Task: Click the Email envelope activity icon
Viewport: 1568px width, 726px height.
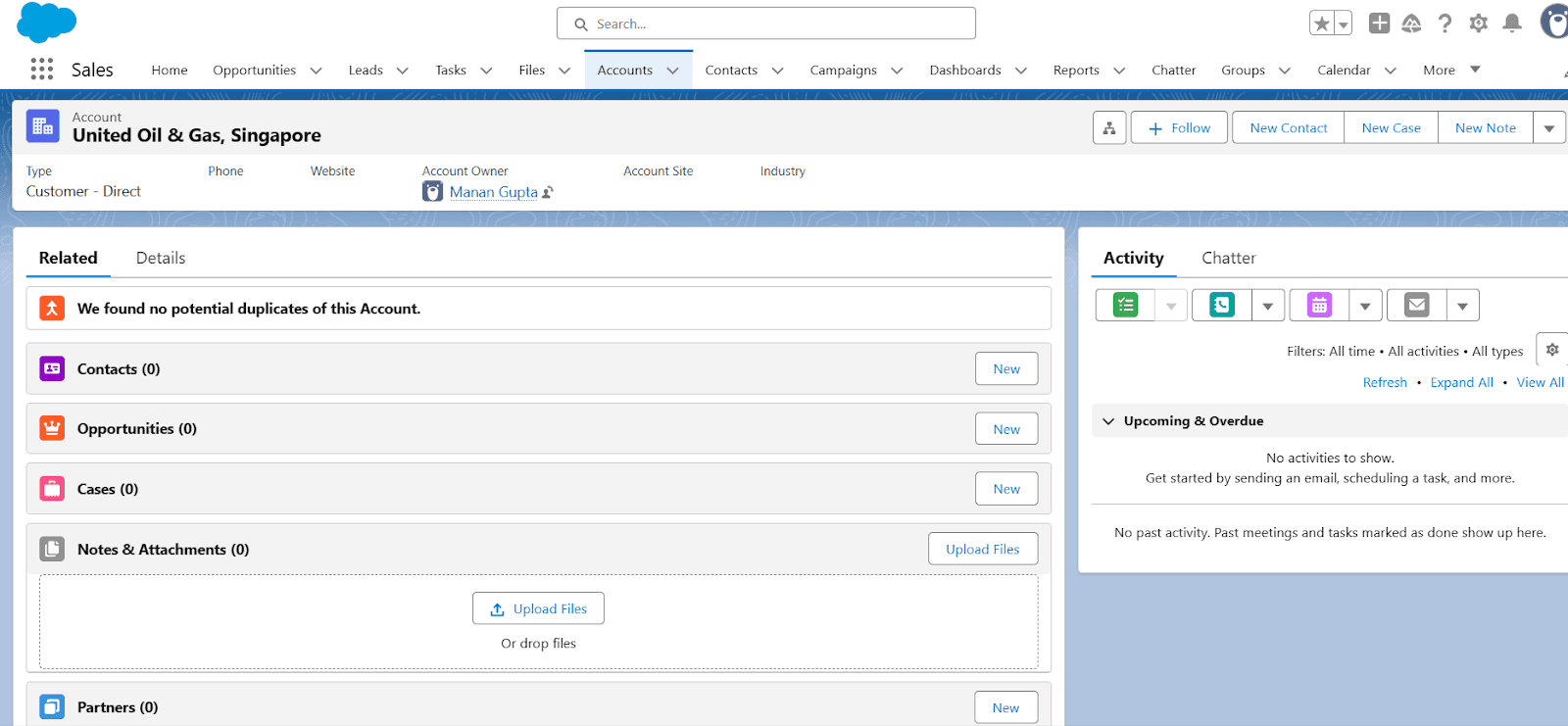Action: click(1417, 306)
